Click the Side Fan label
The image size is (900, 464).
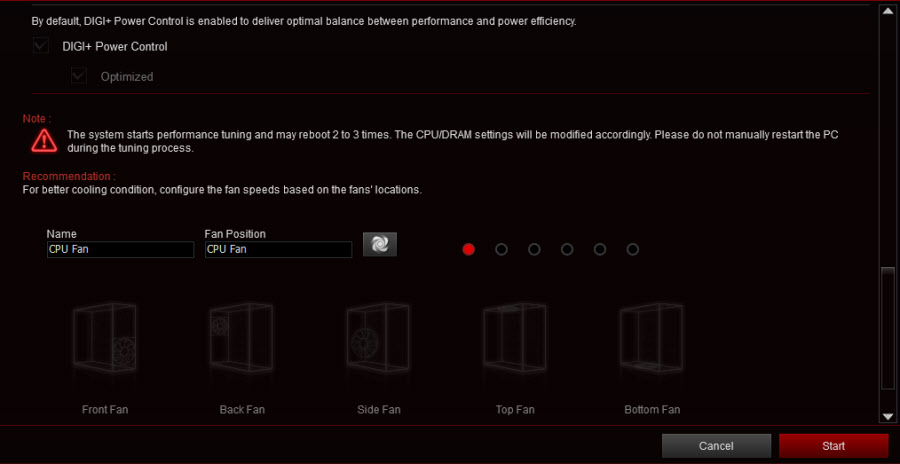pyautogui.click(x=379, y=410)
